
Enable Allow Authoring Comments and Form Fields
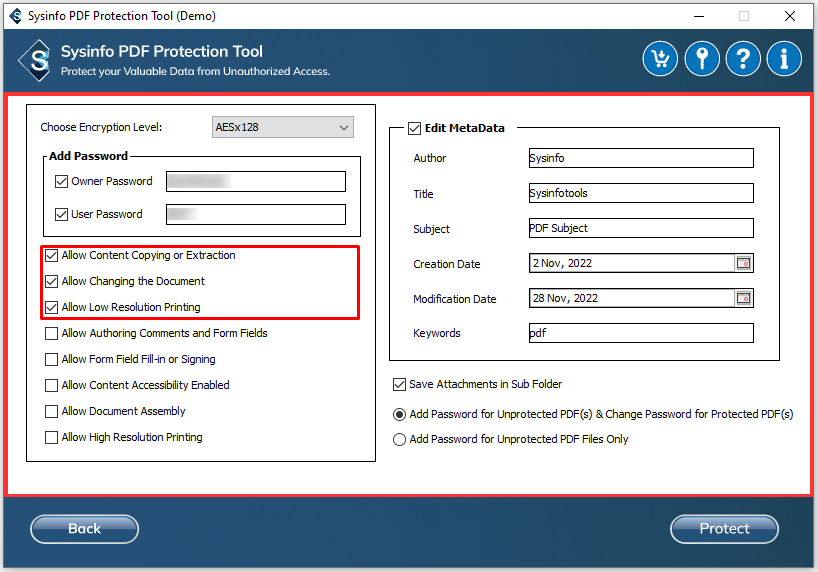tap(51, 333)
